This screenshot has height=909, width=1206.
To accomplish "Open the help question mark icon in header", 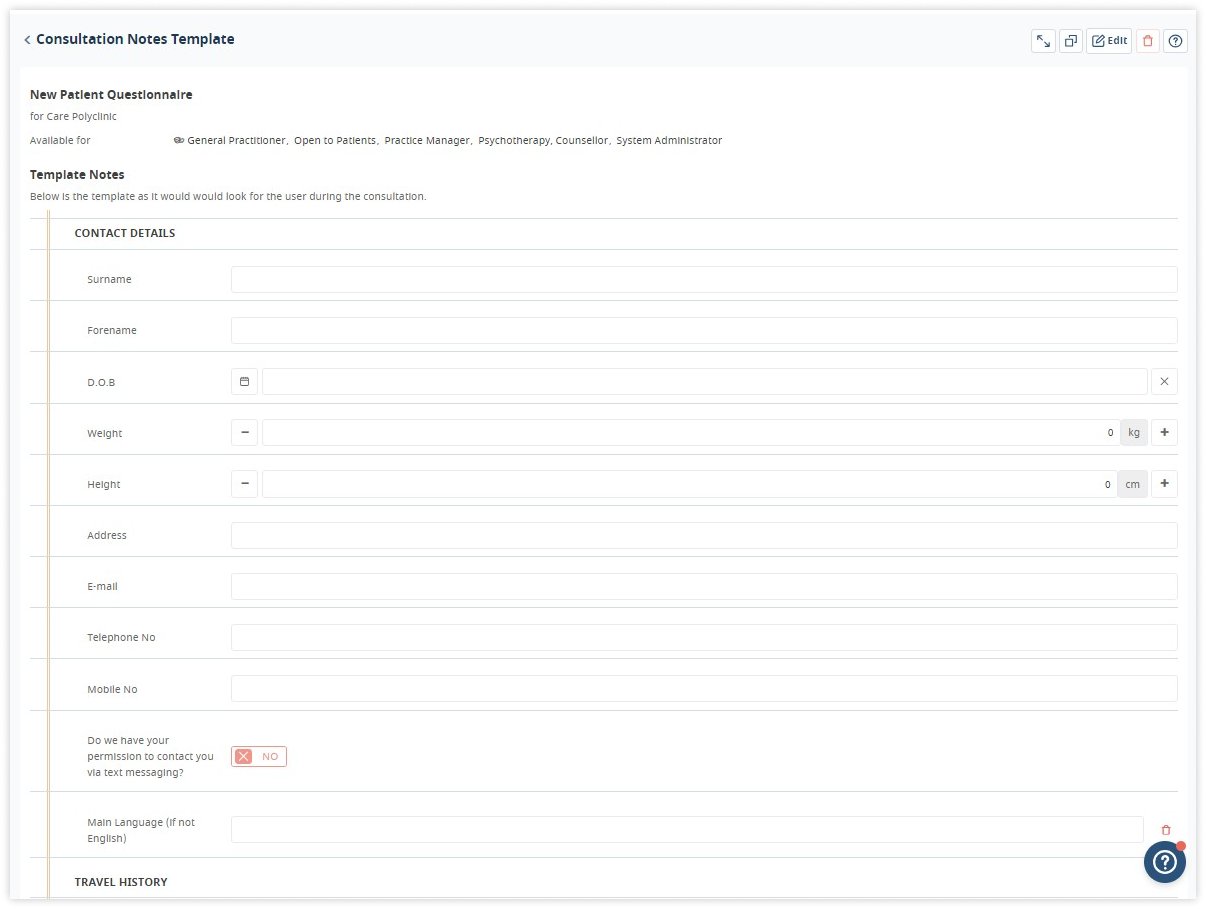I will coord(1175,41).
